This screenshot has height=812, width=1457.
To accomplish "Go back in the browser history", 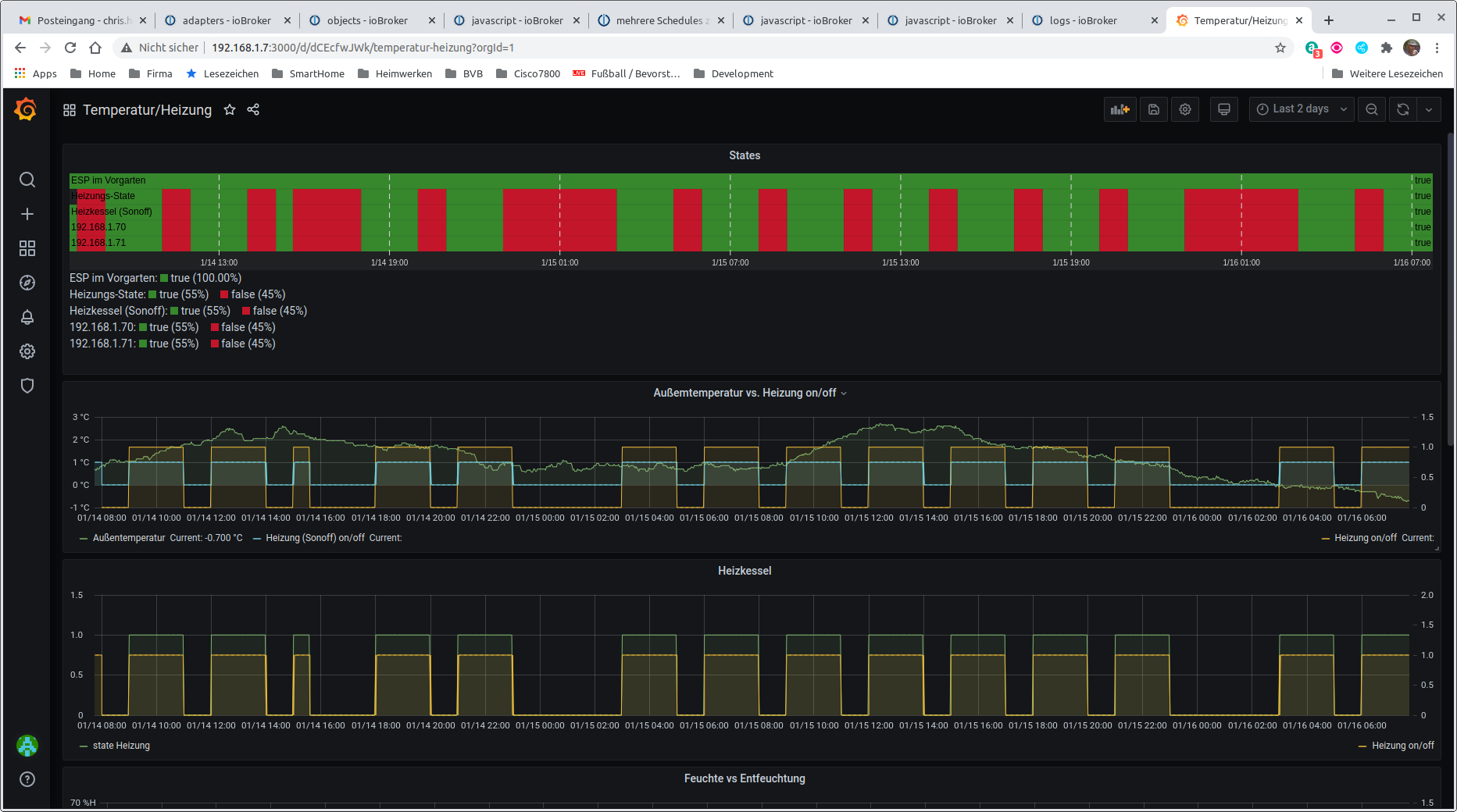I will (x=20, y=48).
